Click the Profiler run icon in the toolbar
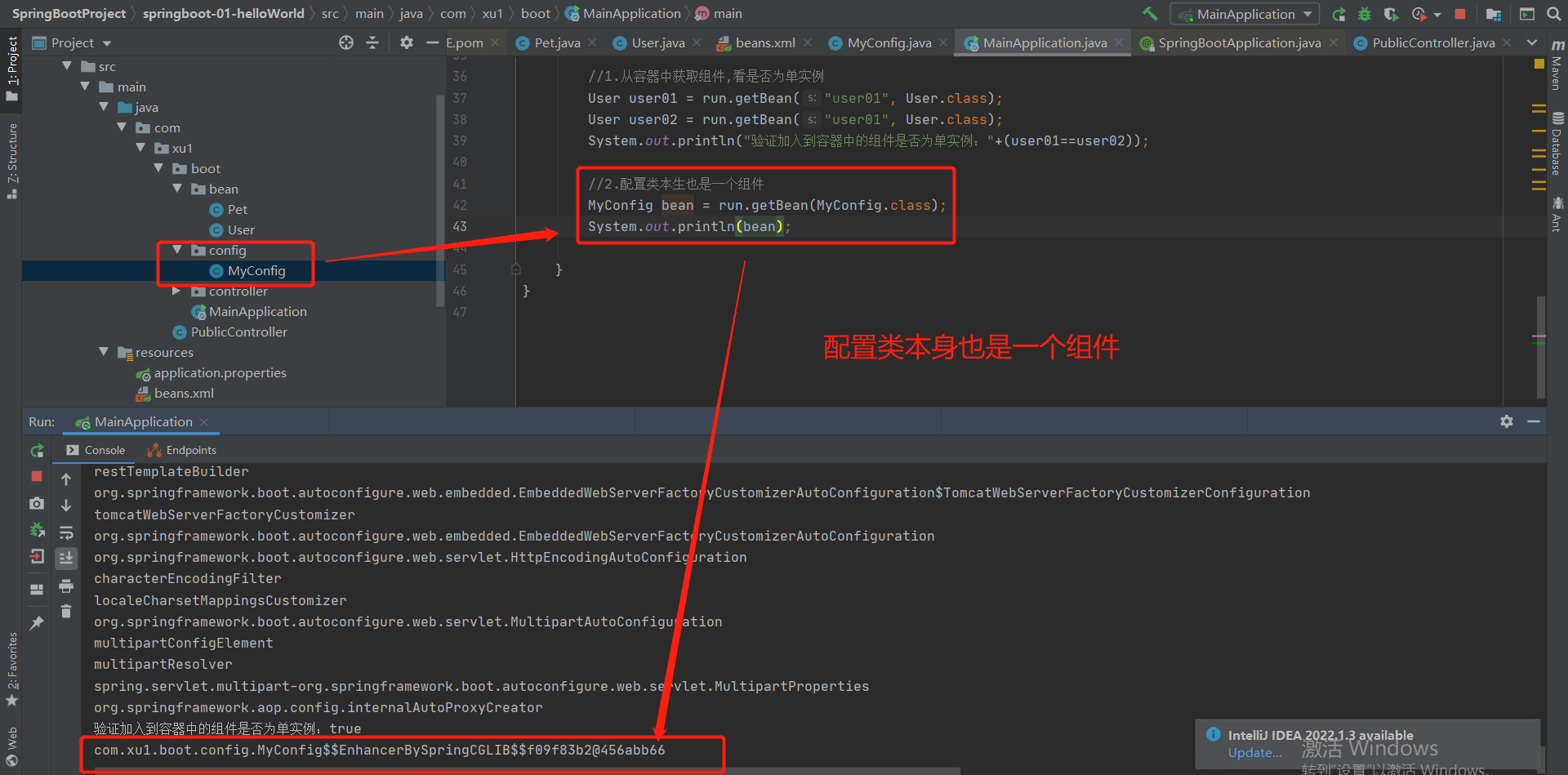The width and height of the screenshot is (1568, 775). pyautogui.click(x=1419, y=14)
